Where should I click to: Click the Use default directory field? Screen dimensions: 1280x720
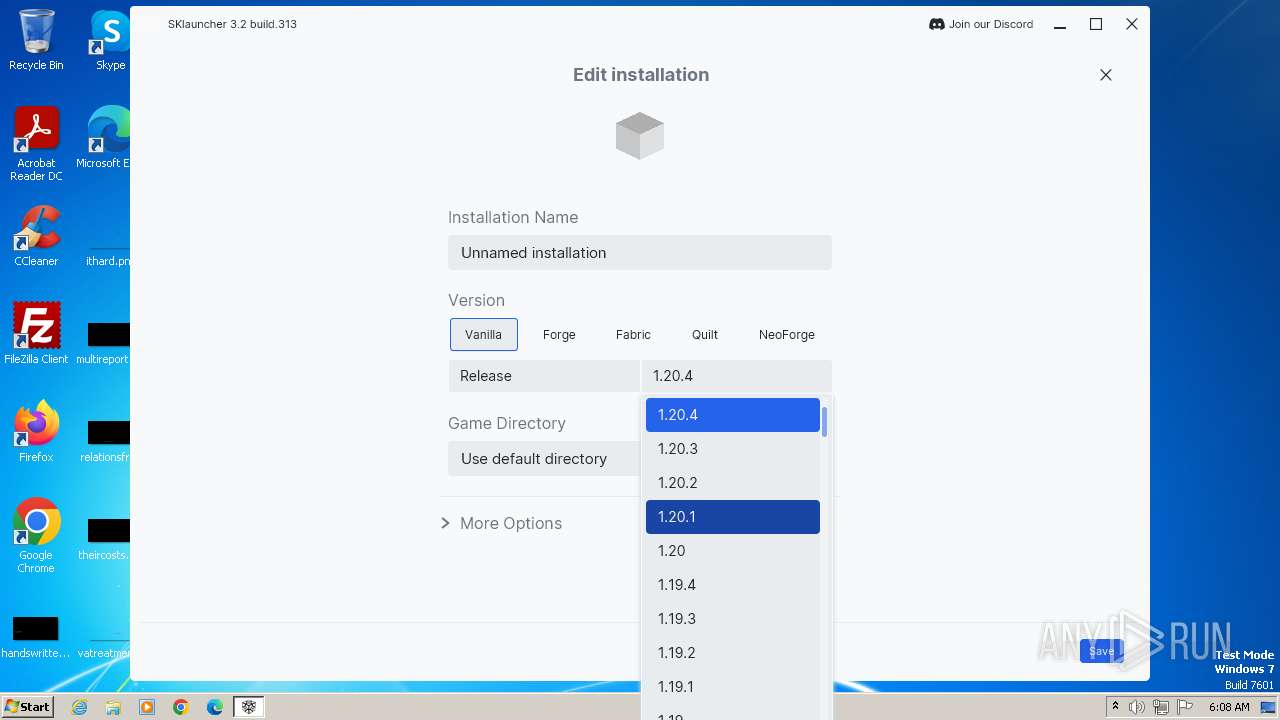point(544,459)
